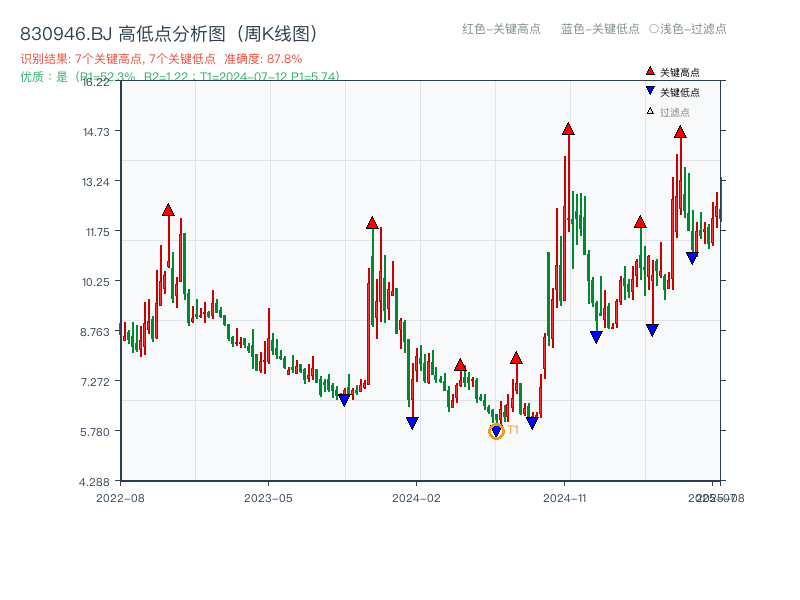
Task: Click the orange circle around the T1 point
Action: click(496, 431)
